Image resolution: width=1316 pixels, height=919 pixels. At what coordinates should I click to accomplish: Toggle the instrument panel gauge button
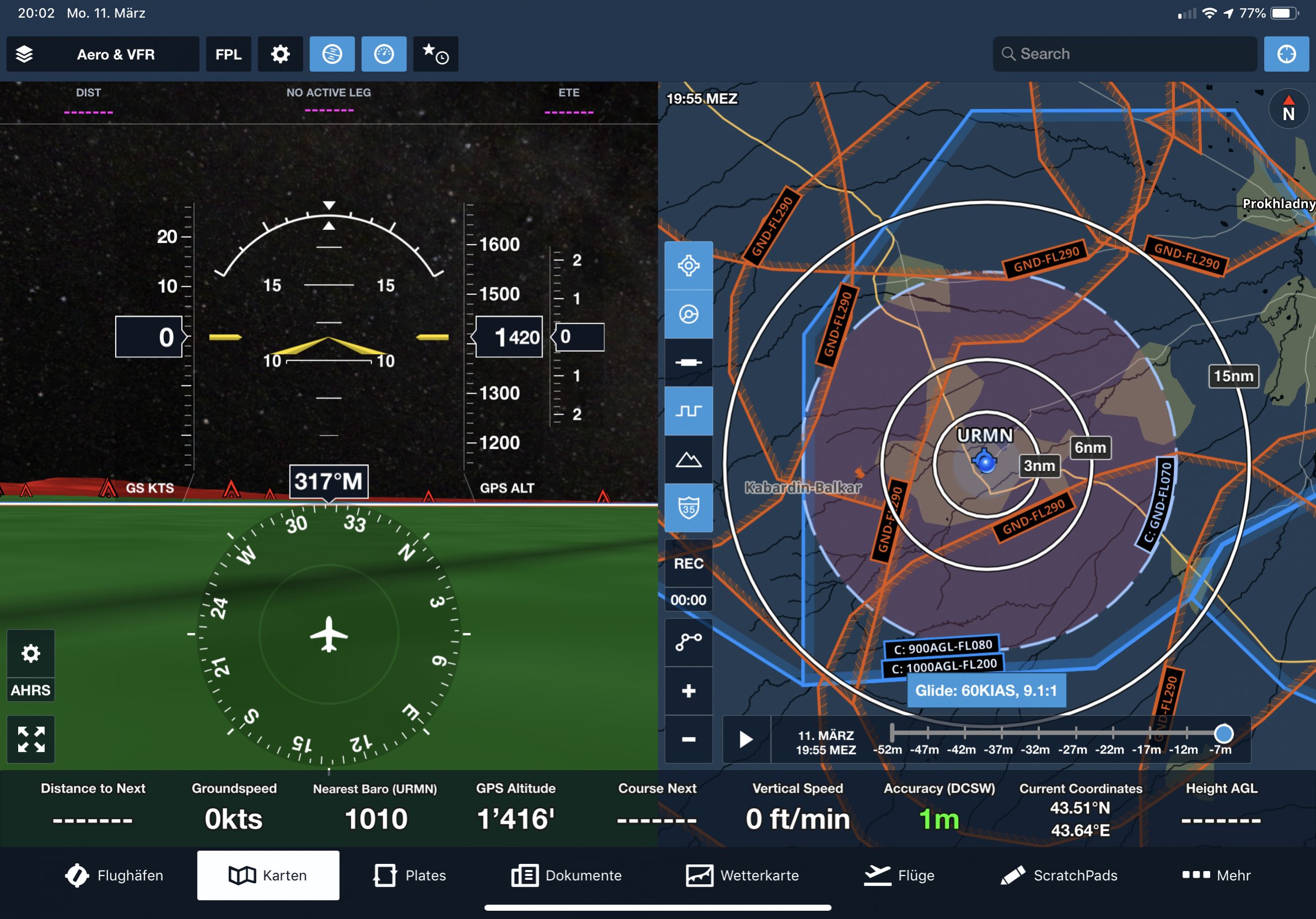tap(384, 55)
